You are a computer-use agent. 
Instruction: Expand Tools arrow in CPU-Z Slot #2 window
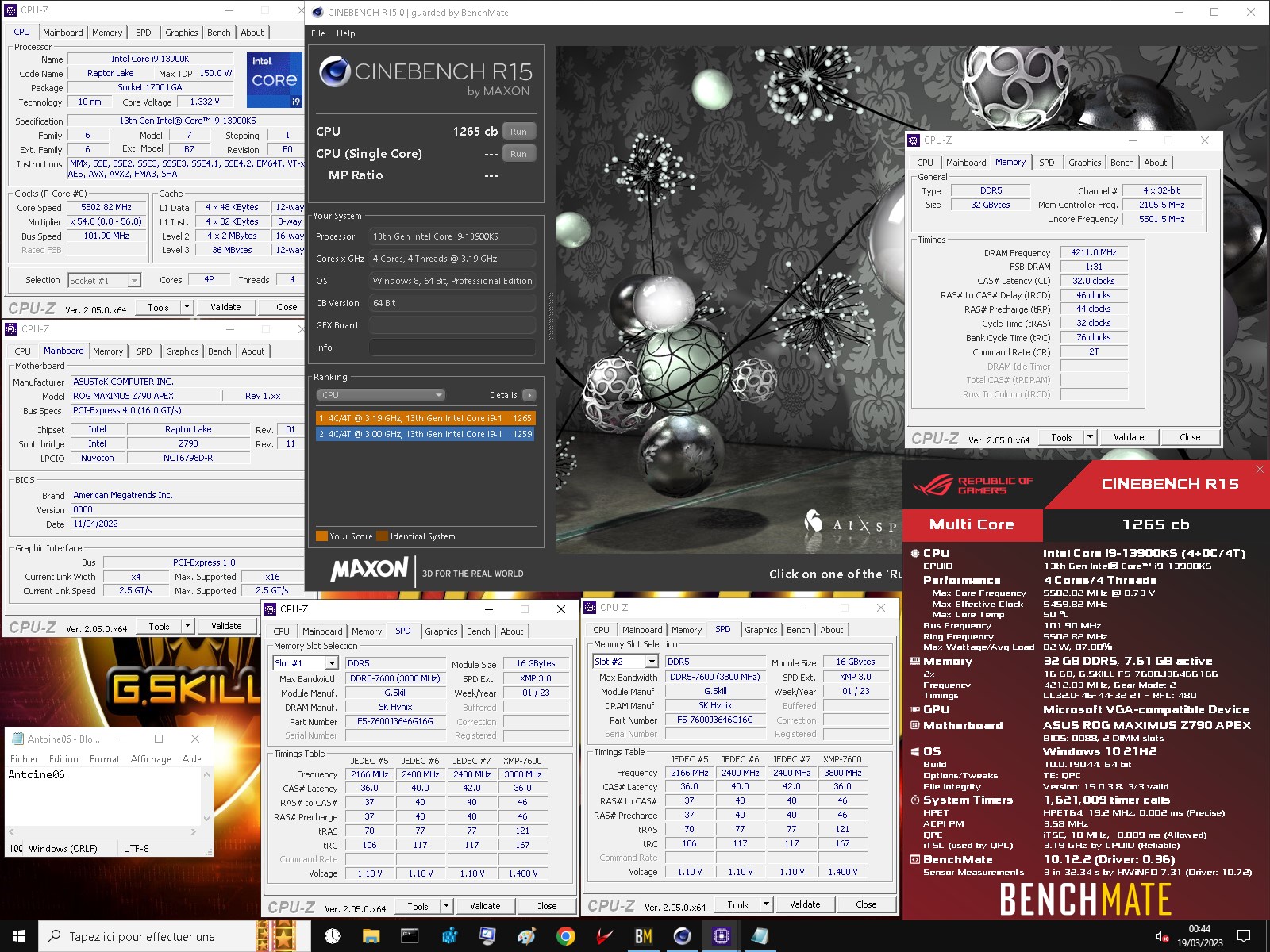pos(766,904)
